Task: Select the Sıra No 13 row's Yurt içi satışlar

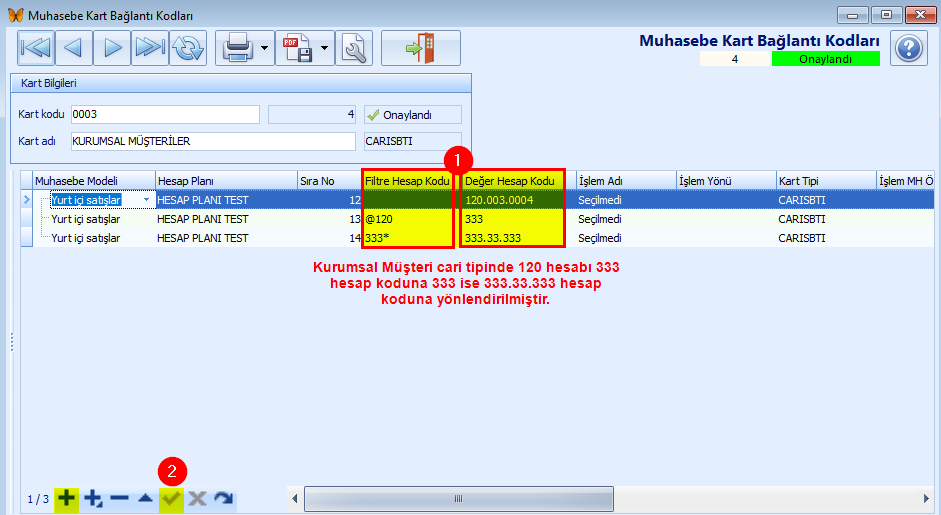Action: click(86, 219)
